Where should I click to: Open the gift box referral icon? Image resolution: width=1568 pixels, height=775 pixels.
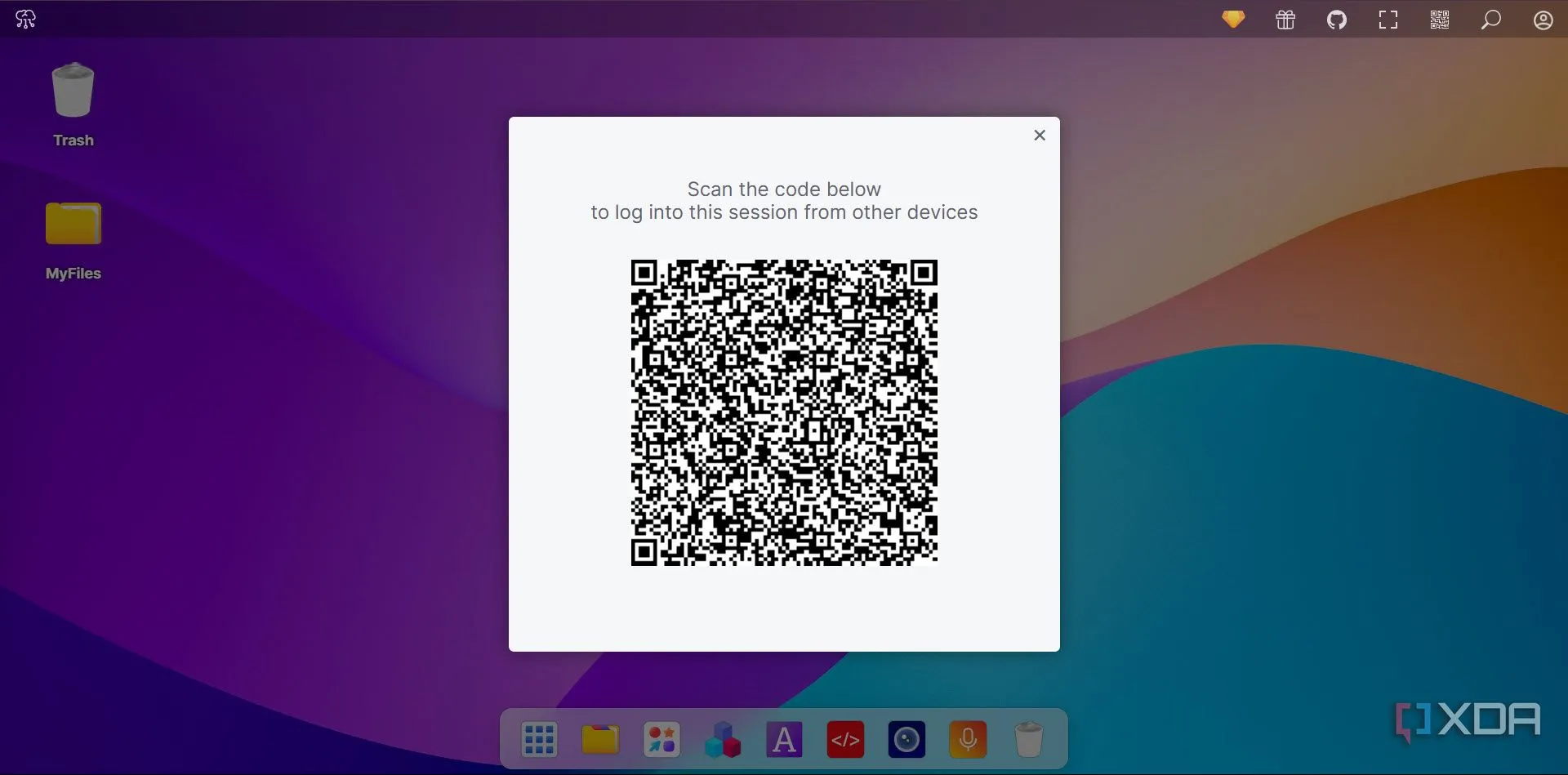1285,20
